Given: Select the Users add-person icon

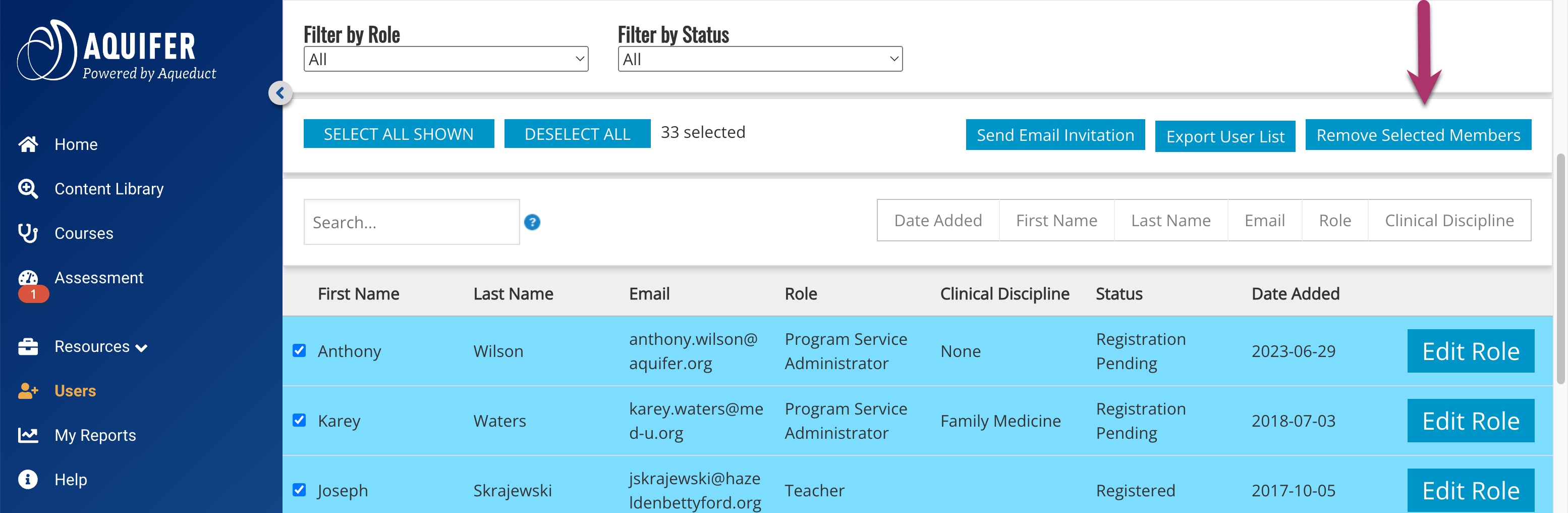Looking at the screenshot, I should [28, 390].
